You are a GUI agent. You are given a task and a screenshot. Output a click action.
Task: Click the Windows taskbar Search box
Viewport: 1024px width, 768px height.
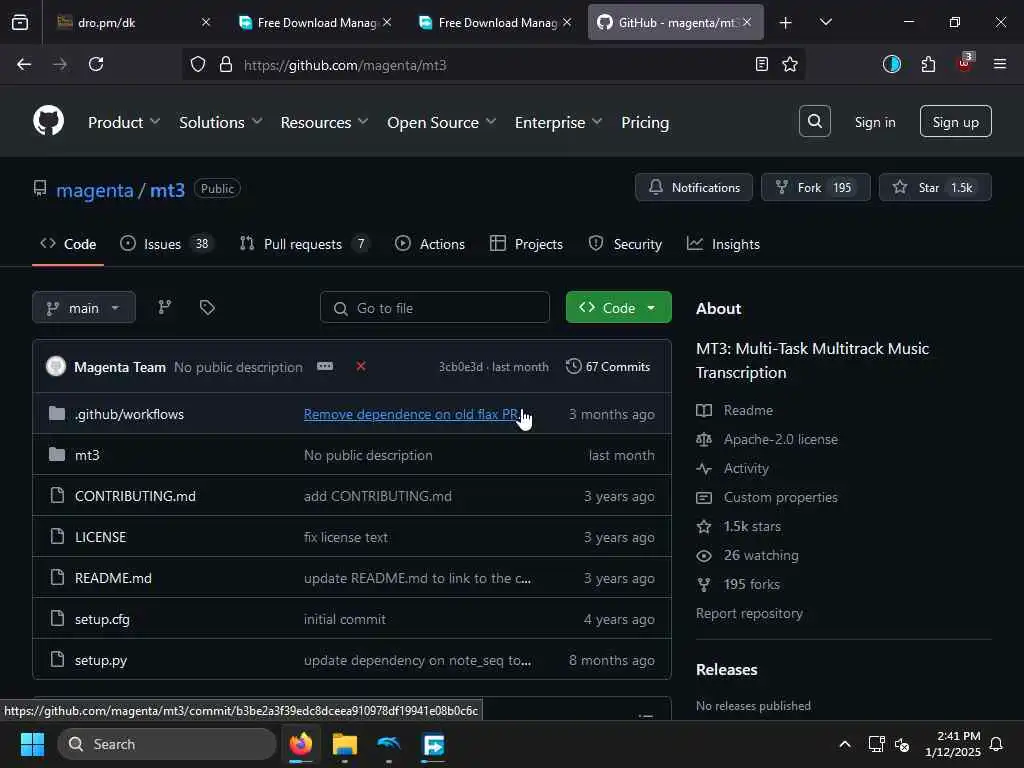pyautogui.click(x=167, y=744)
